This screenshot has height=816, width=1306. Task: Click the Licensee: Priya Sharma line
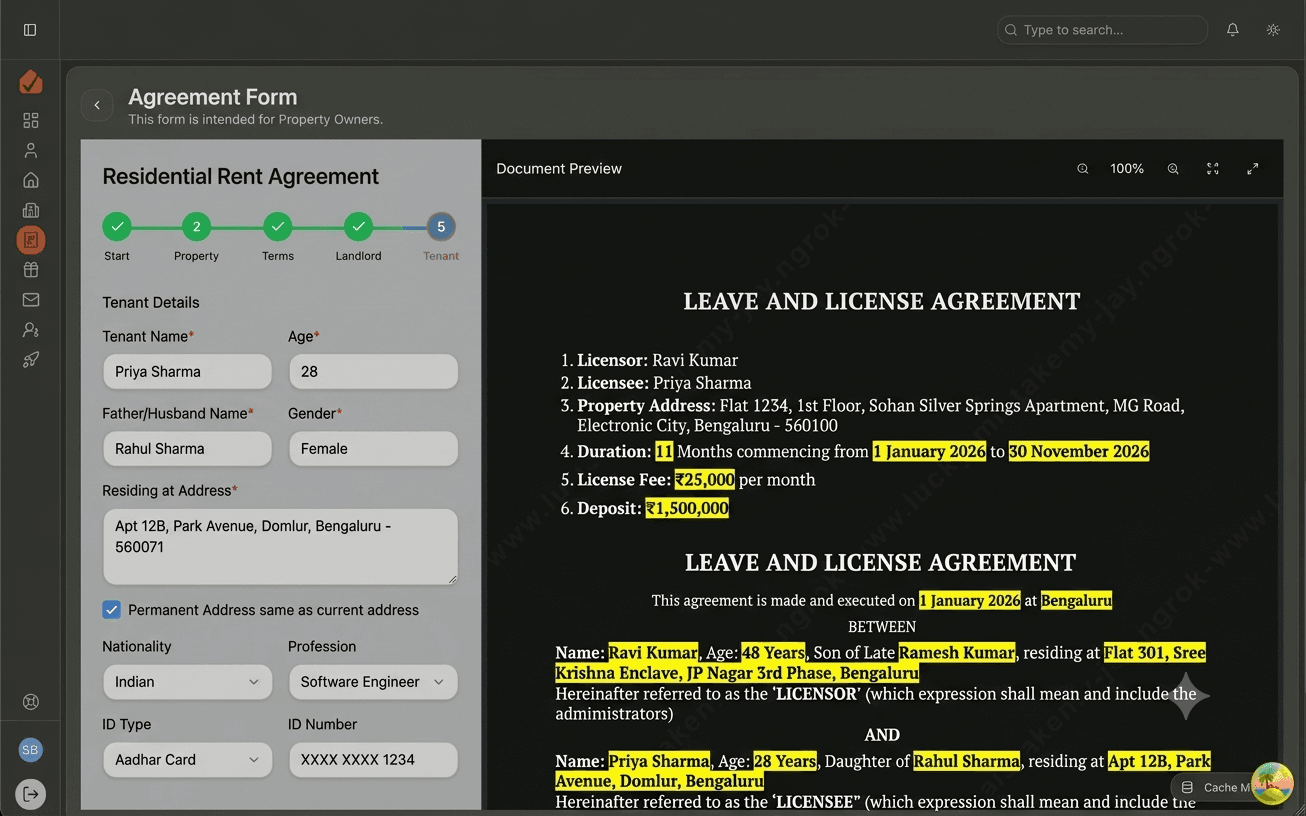pyautogui.click(x=664, y=383)
